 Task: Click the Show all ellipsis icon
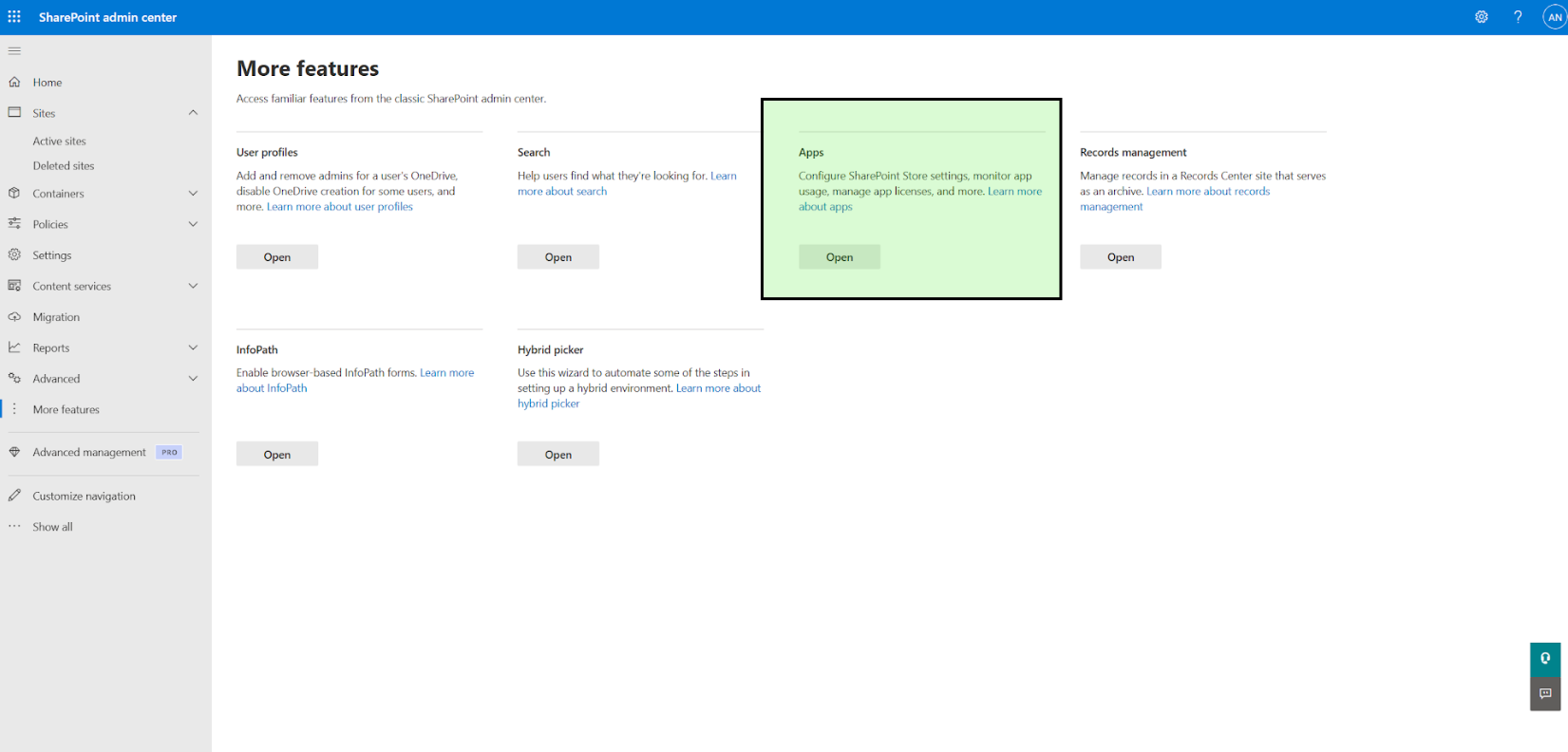pyautogui.click(x=14, y=527)
